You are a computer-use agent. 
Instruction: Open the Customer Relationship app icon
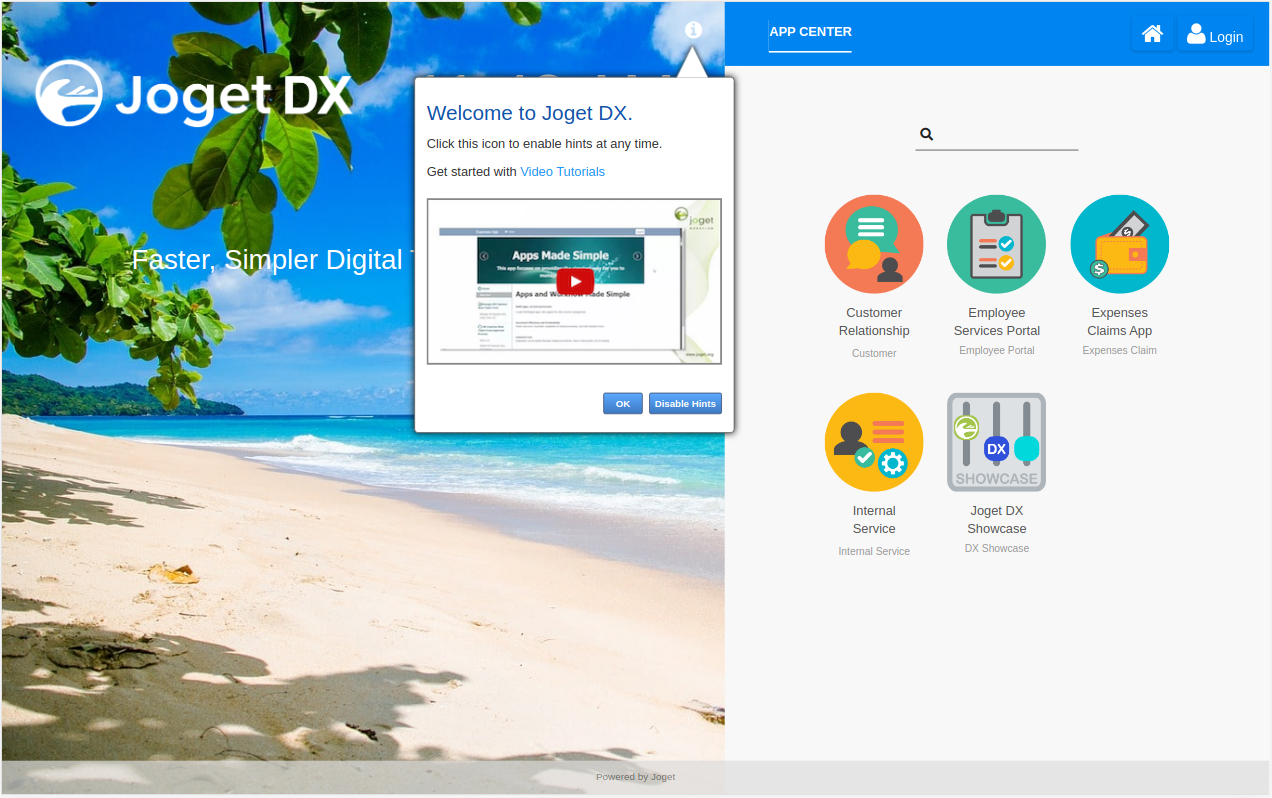[x=874, y=244]
